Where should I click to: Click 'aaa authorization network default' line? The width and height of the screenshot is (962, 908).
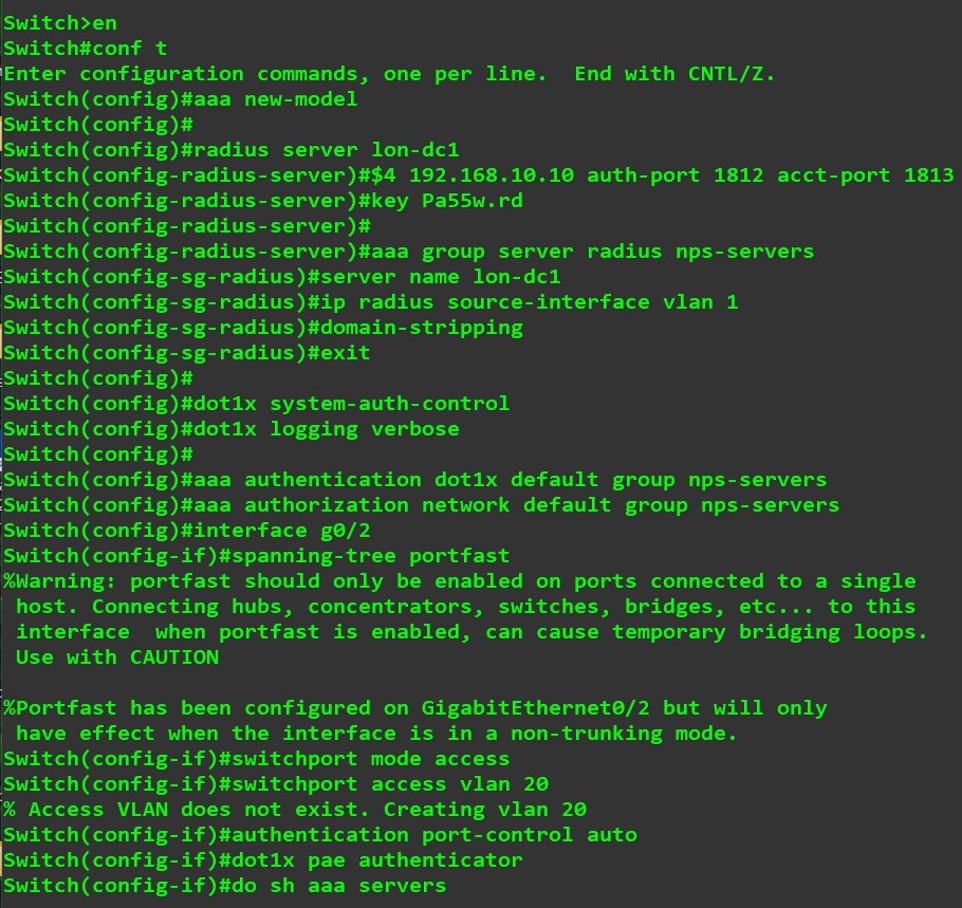(421, 506)
